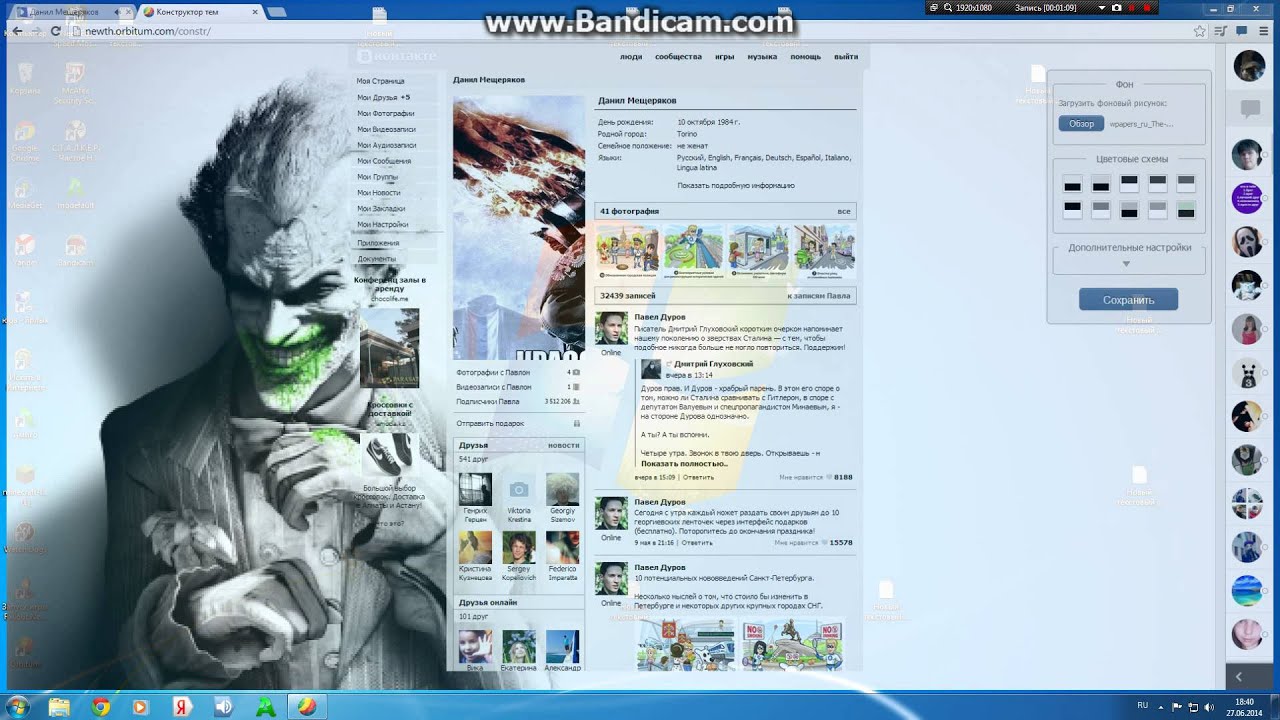Expand Дополнительные настройки with the triangle arrow
This screenshot has height=720, width=1280.
click(1126, 264)
